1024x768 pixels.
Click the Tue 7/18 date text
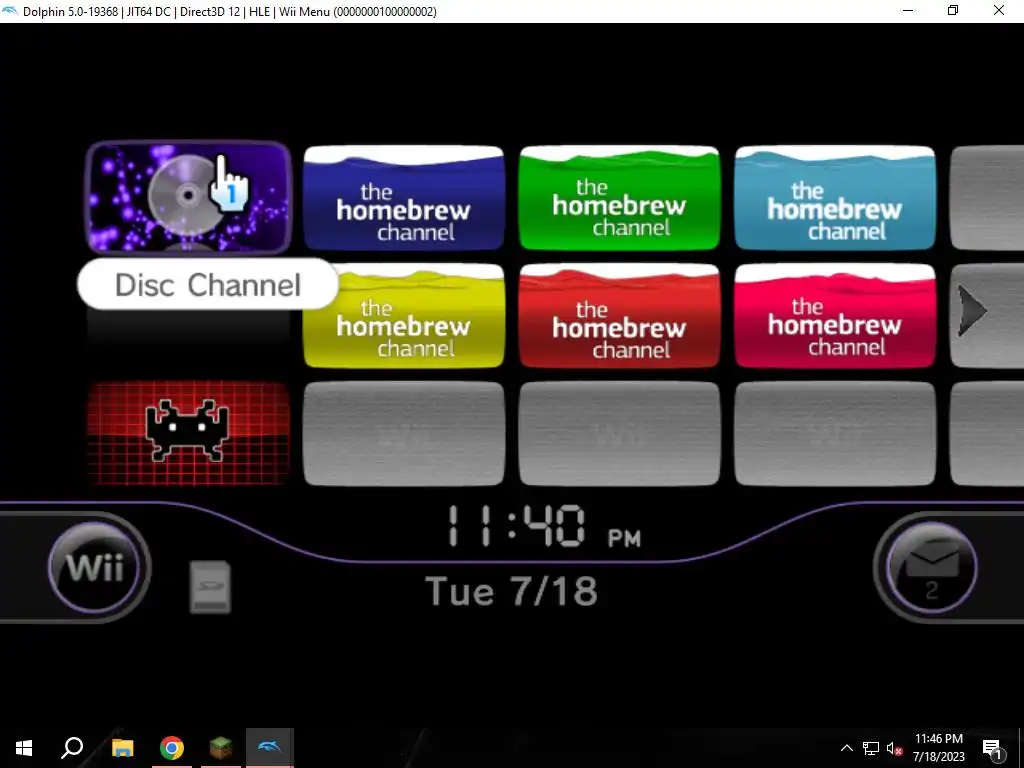[511, 591]
